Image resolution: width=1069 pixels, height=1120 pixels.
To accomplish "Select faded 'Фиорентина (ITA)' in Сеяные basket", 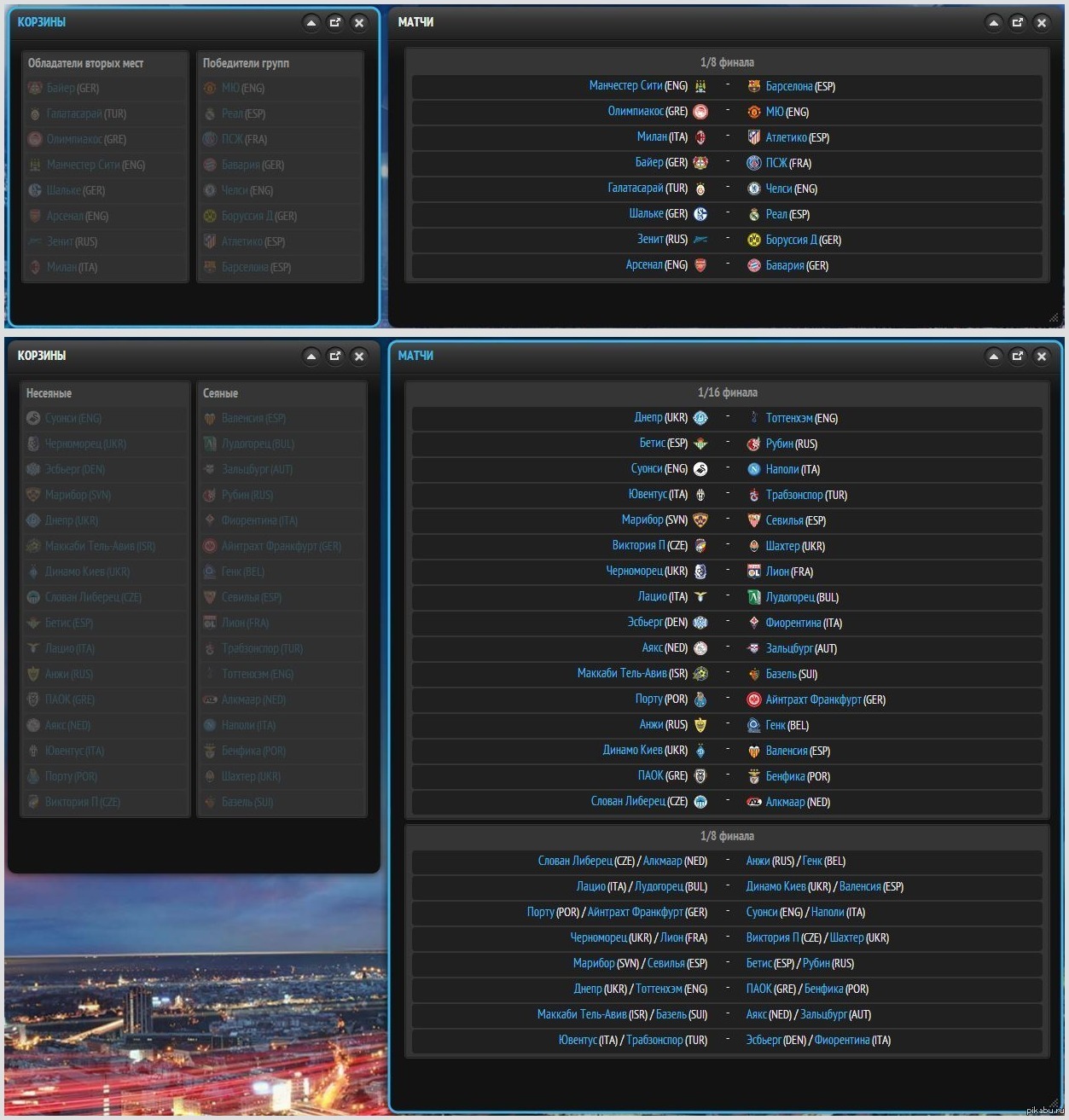I will click(x=259, y=520).
